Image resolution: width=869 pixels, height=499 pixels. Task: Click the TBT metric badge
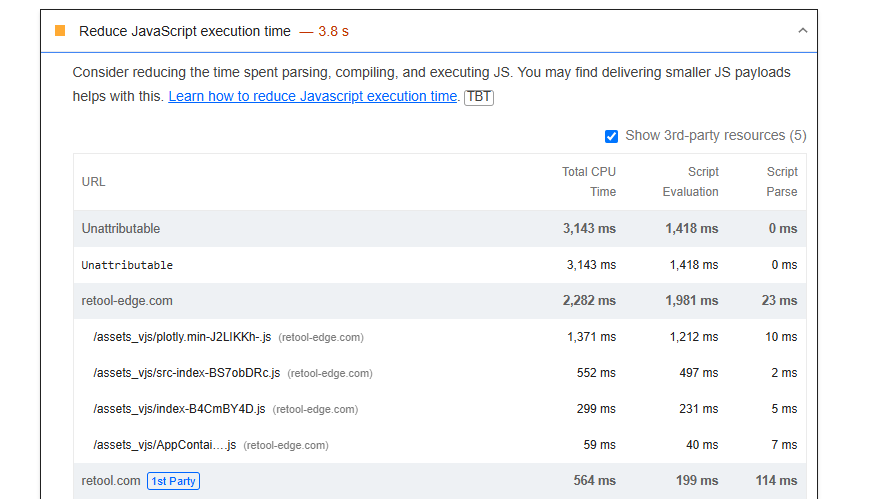[479, 97]
